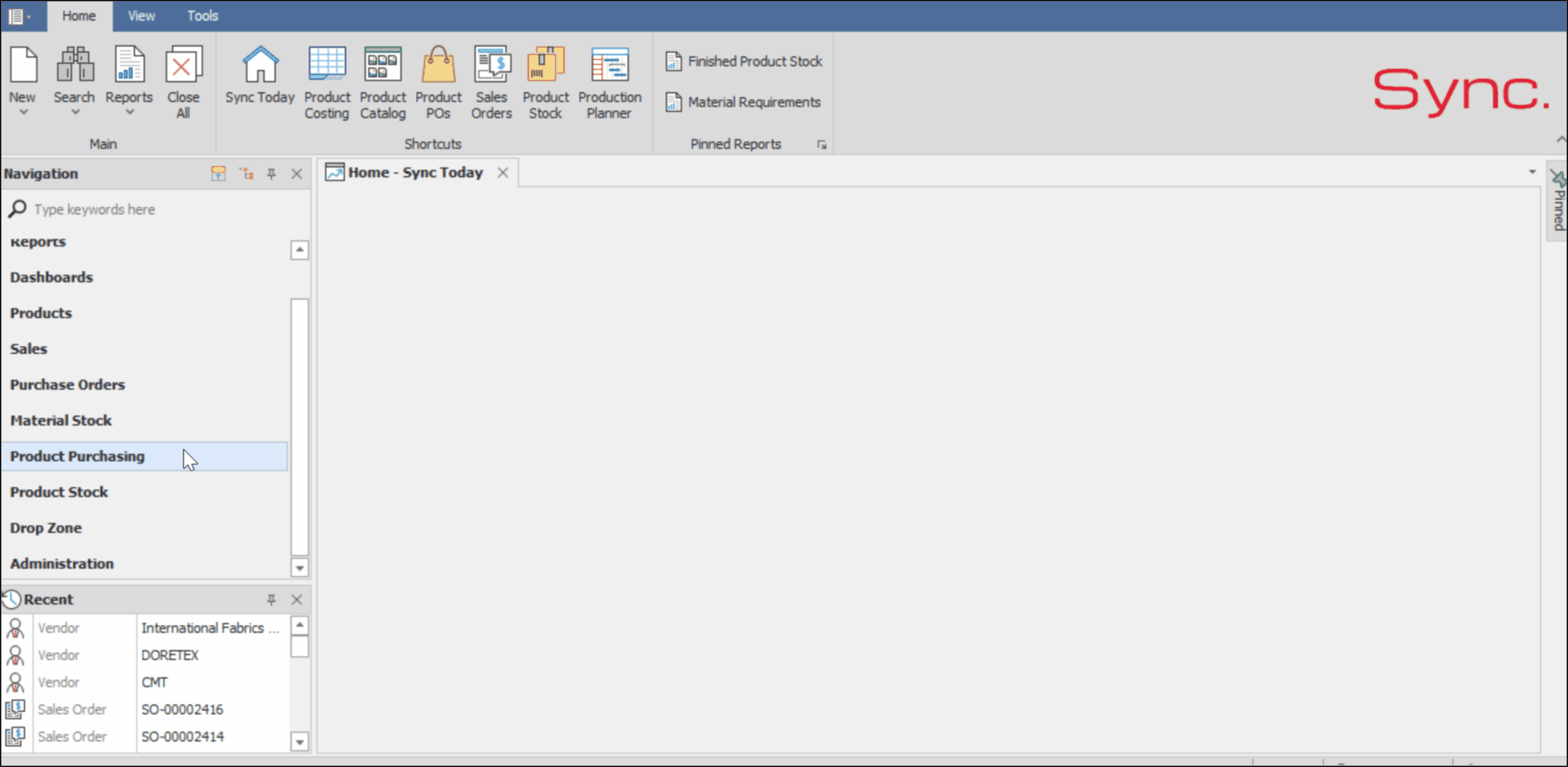Viewport: 1568px width, 767px height.
Task: Open the Pinned side panel
Action: pyautogui.click(x=1557, y=201)
